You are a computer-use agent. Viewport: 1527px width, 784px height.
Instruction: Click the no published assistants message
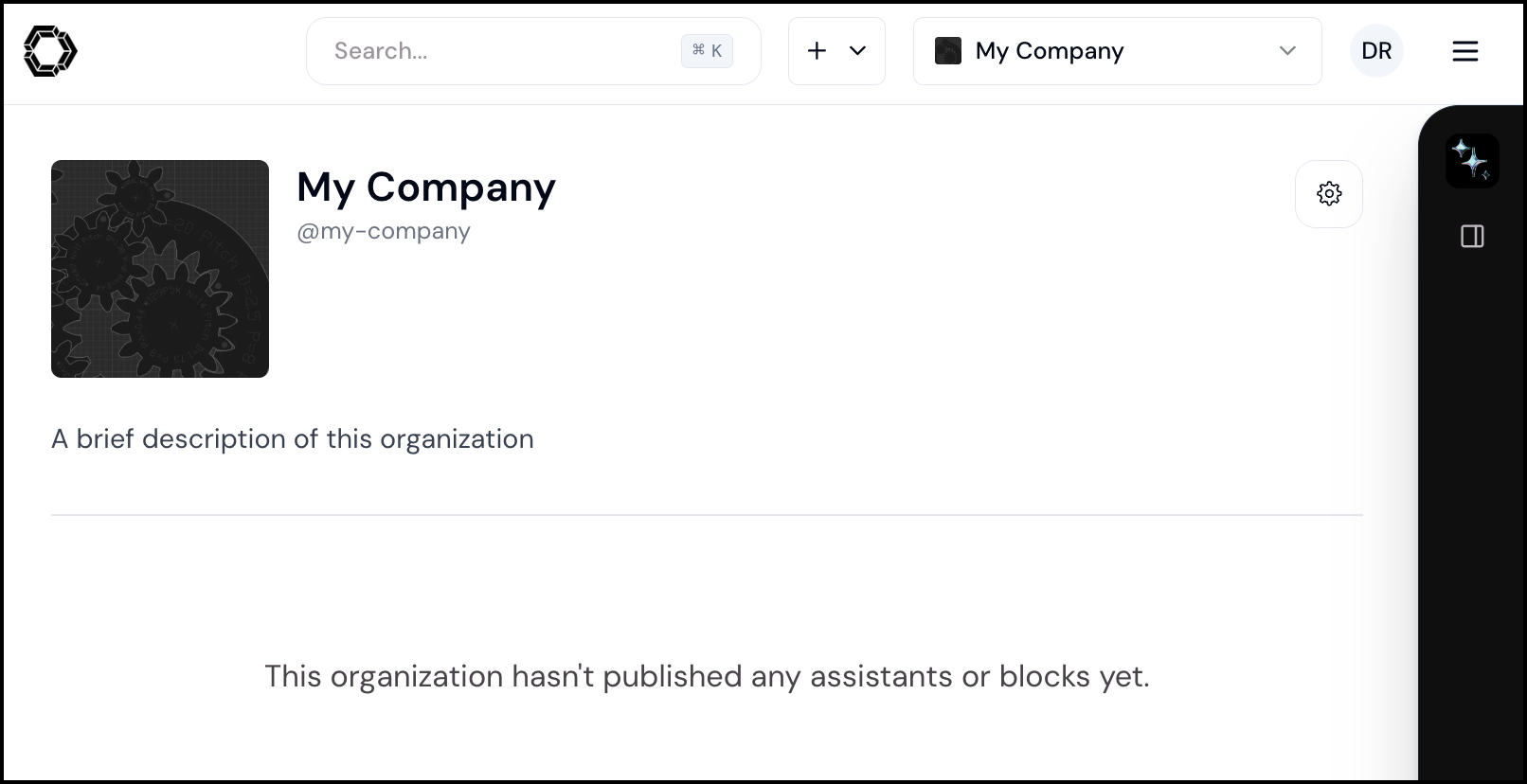tap(707, 676)
